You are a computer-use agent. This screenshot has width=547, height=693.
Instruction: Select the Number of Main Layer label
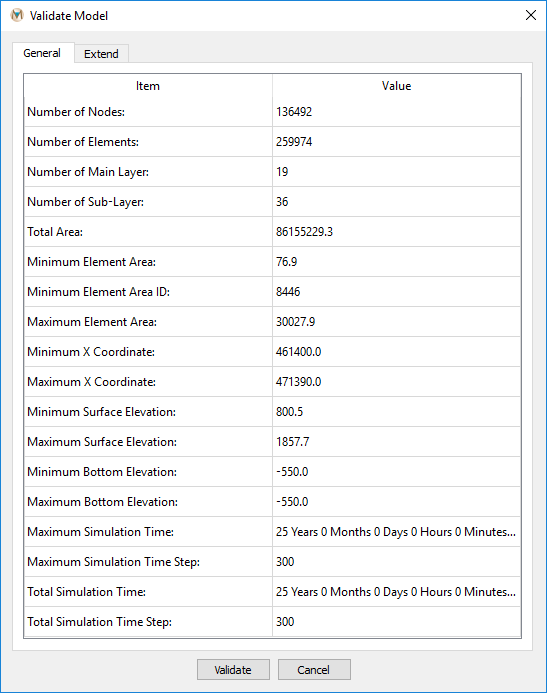click(88, 172)
